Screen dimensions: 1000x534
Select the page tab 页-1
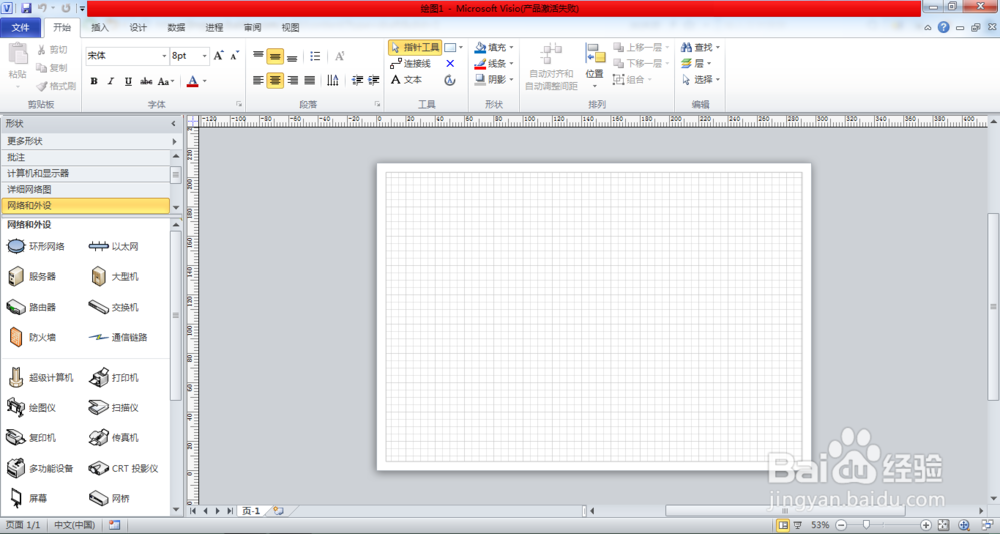(x=251, y=511)
